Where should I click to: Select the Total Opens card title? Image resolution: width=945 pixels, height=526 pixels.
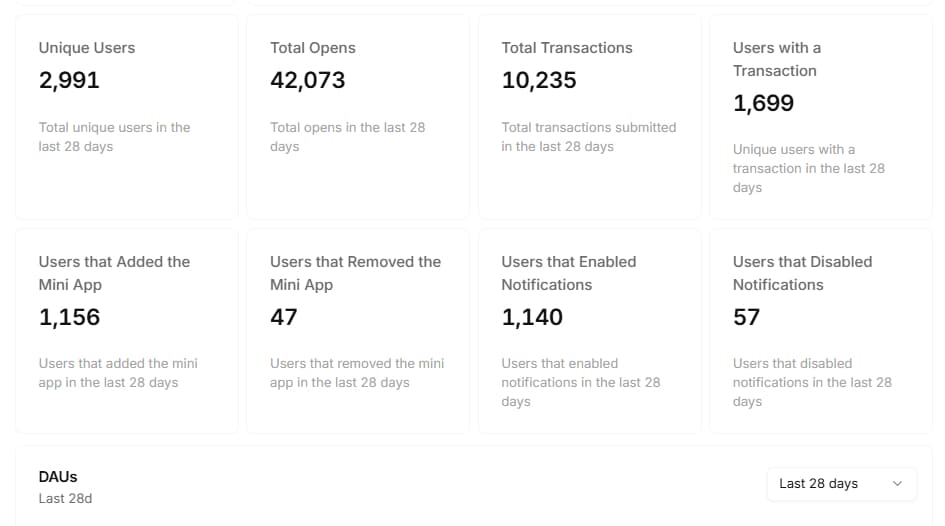pos(313,48)
